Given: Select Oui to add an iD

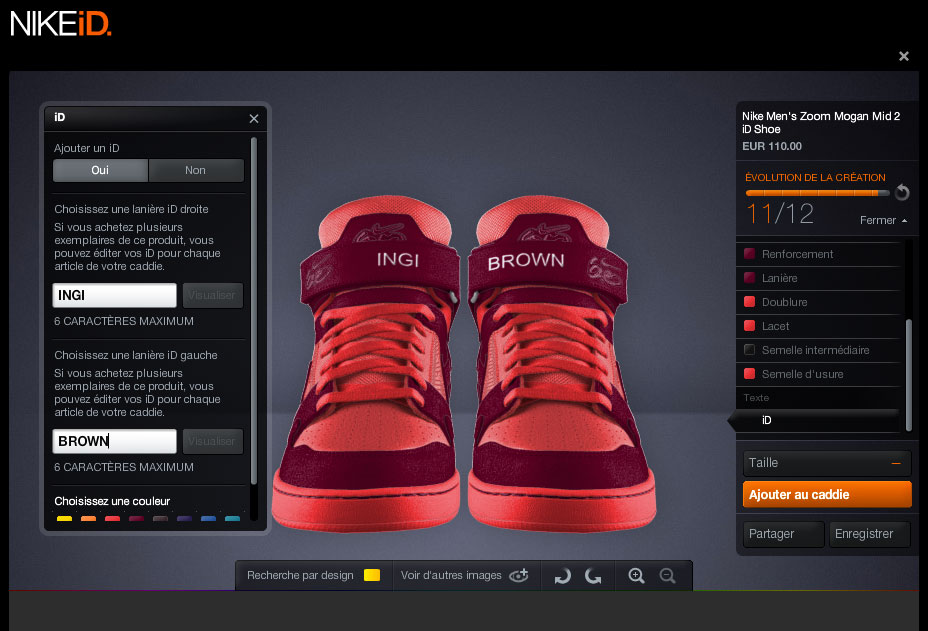Looking at the screenshot, I should (100, 170).
